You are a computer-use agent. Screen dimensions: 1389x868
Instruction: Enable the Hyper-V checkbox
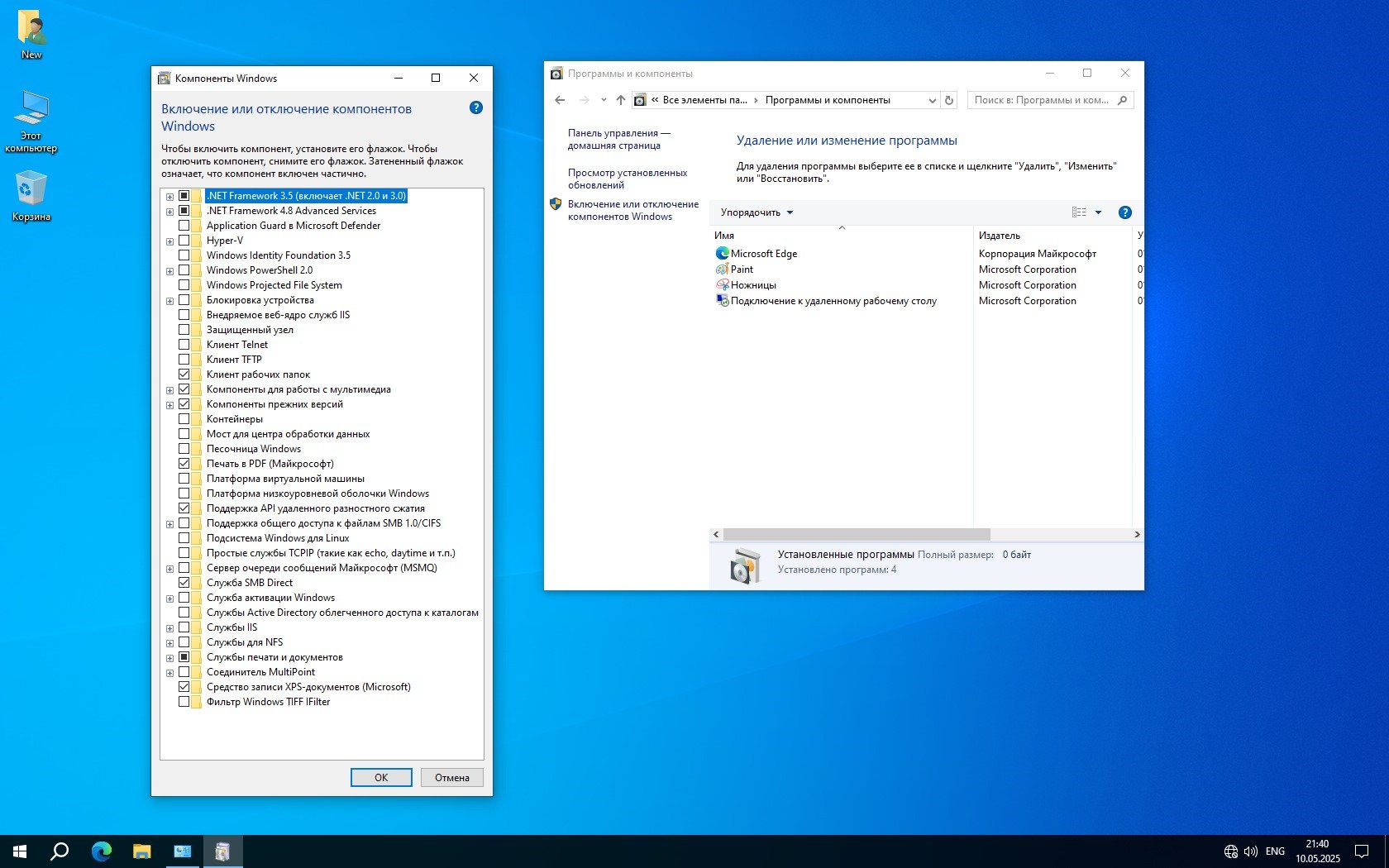(184, 241)
